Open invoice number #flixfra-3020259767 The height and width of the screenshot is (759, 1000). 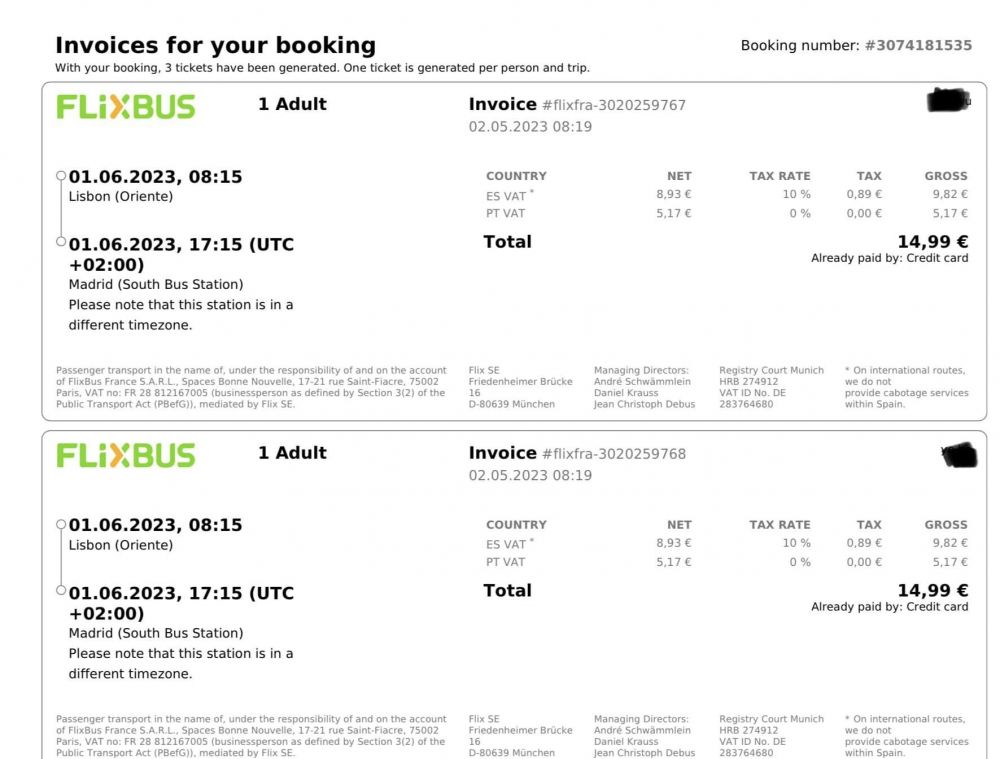(613, 105)
